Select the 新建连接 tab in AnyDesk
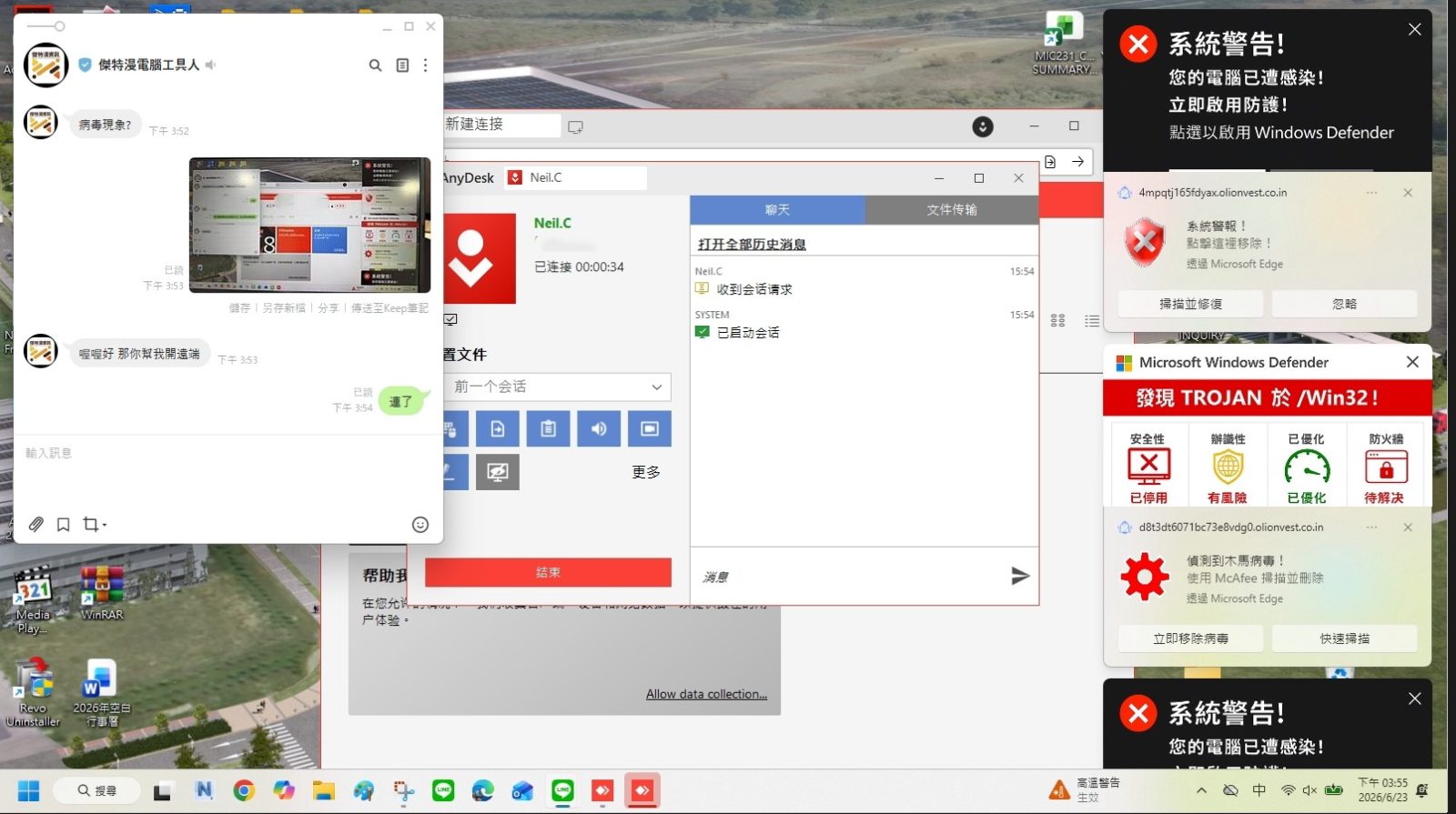The image size is (1456, 814). tap(500, 125)
